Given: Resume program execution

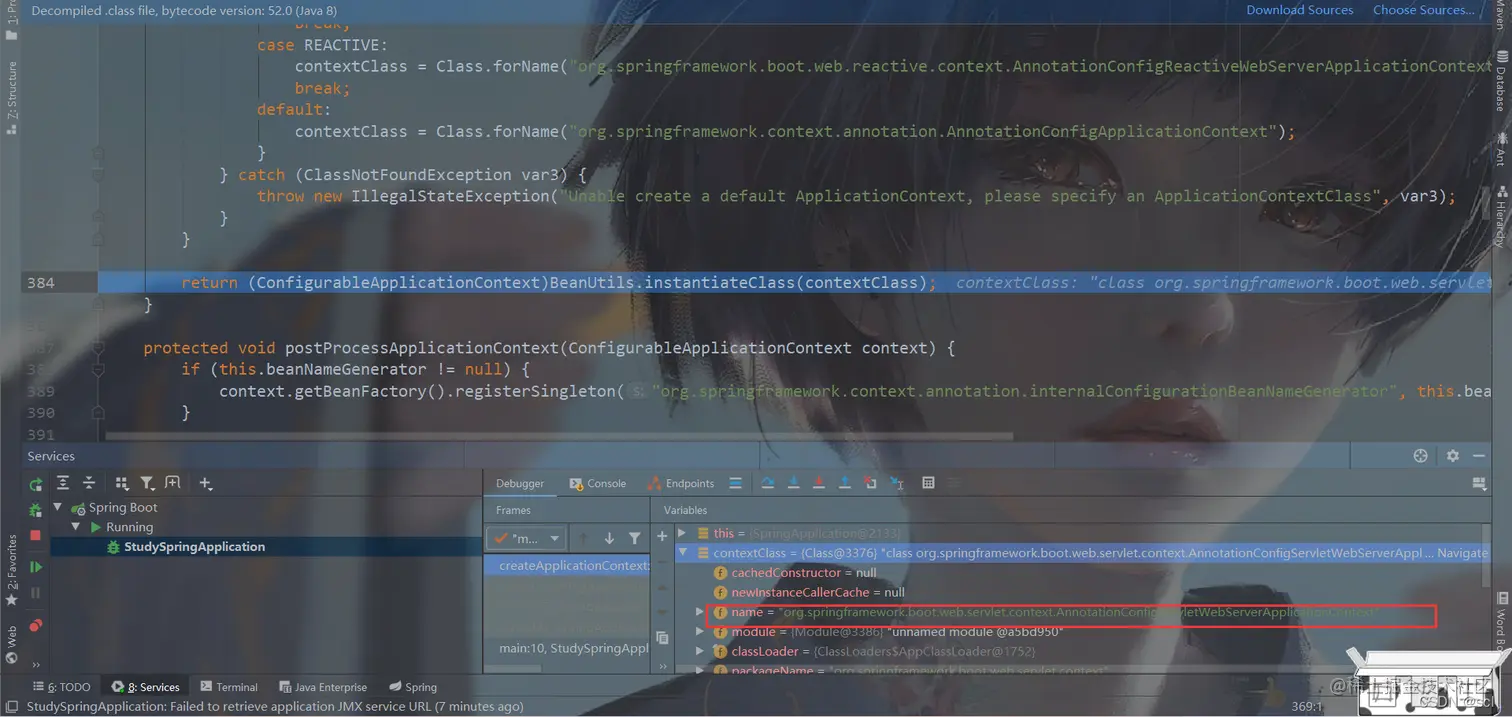Looking at the screenshot, I should coord(36,567).
